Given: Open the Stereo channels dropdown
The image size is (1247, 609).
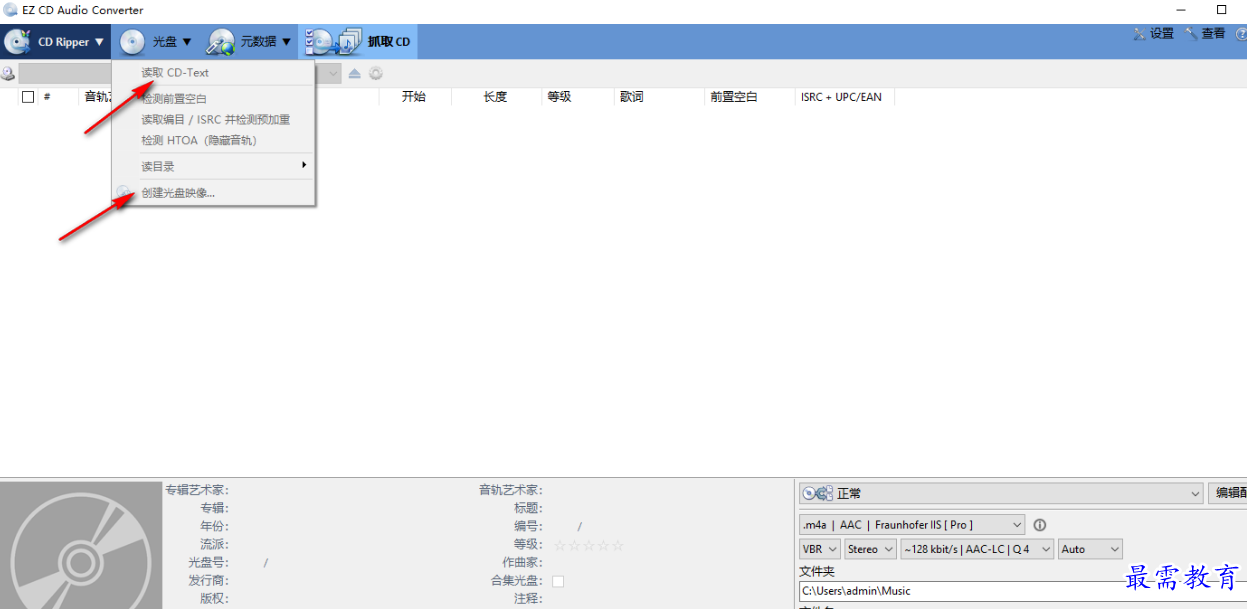Looking at the screenshot, I should pos(870,549).
